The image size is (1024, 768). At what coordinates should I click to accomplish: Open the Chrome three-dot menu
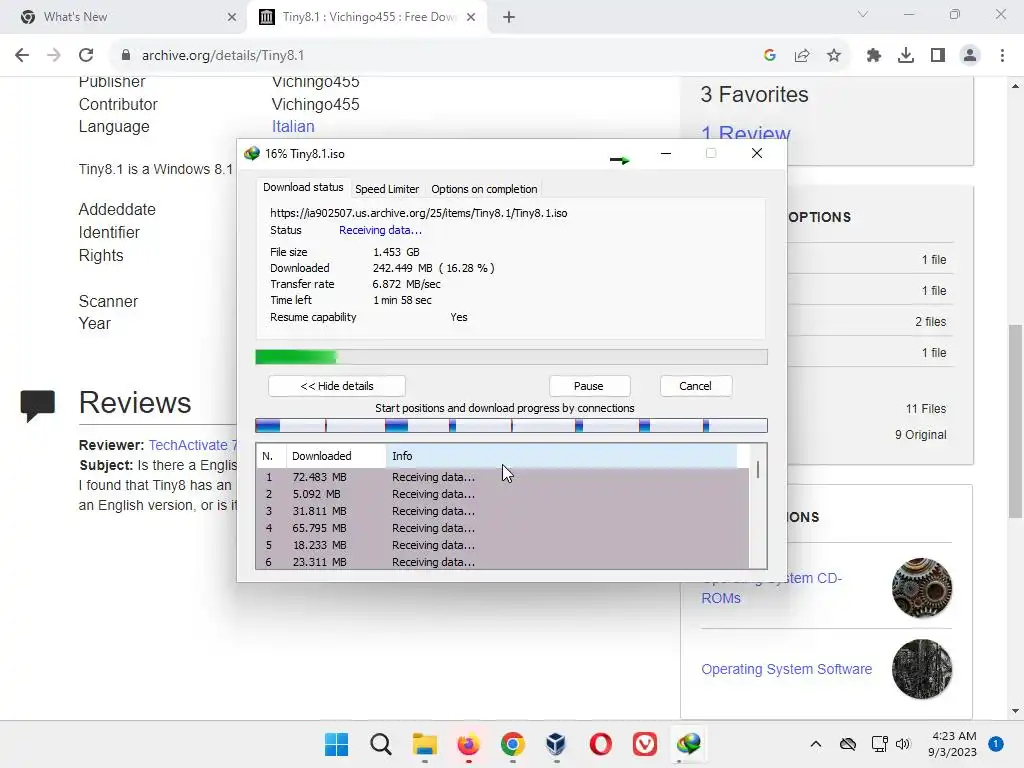click(x=1002, y=56)
